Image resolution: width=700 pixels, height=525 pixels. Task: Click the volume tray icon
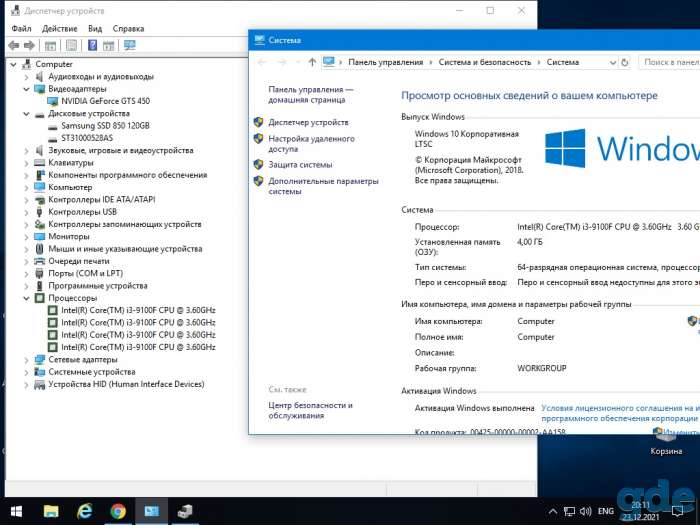(585, 512)
